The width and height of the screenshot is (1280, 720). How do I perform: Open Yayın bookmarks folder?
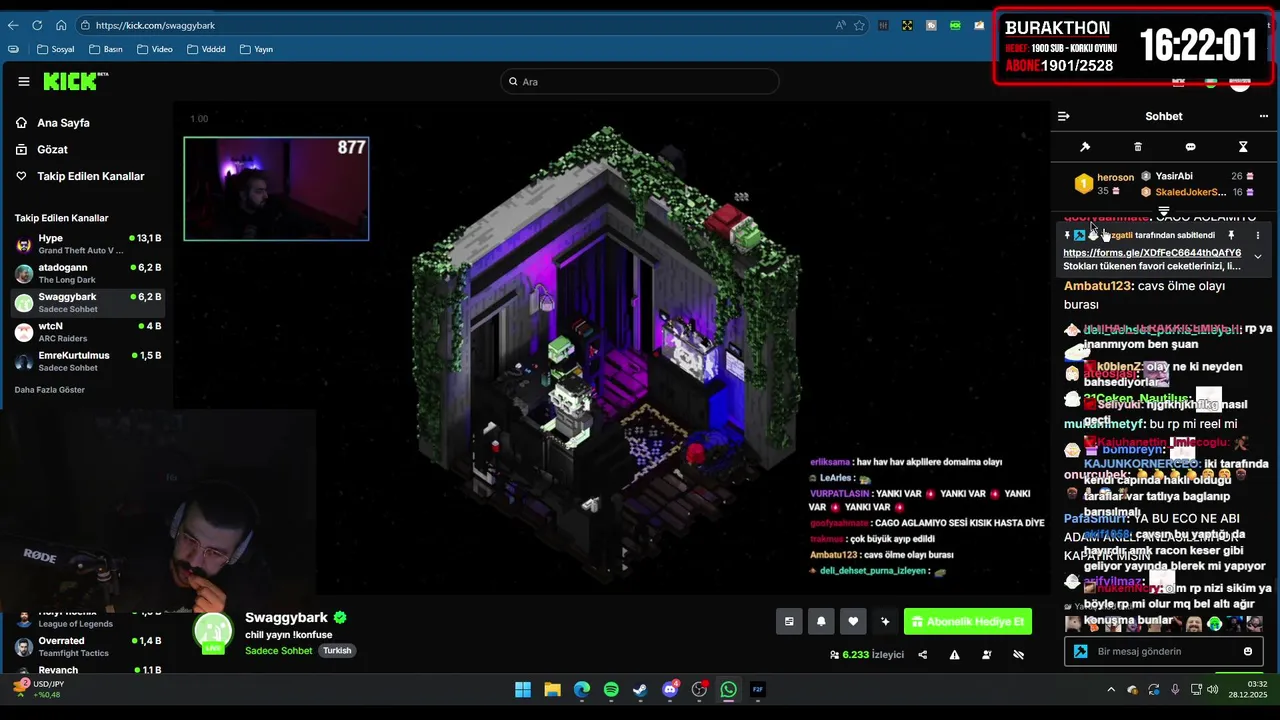coord(256,49)
